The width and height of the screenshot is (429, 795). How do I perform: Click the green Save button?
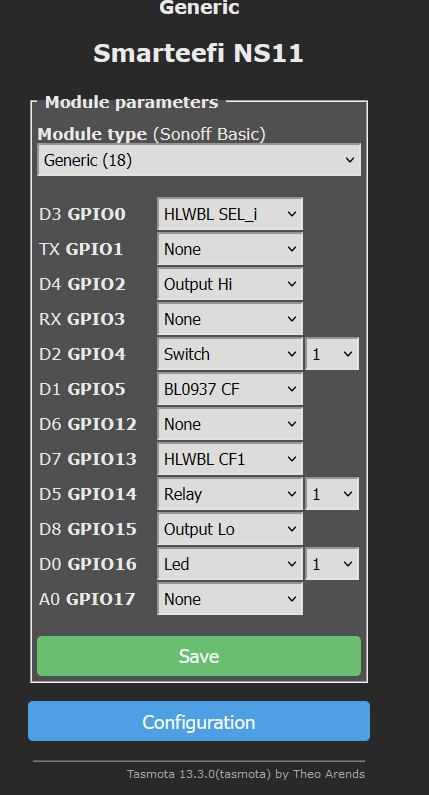click(199, 656)
